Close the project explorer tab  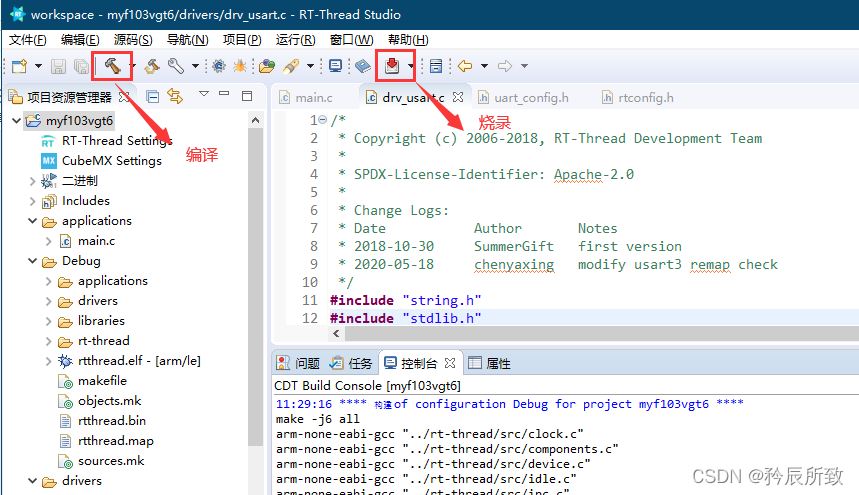[x=124, y=97]
